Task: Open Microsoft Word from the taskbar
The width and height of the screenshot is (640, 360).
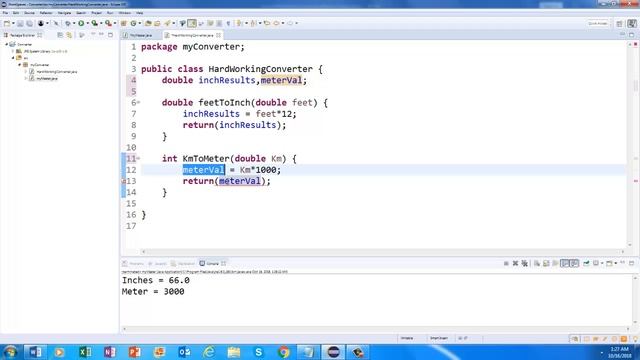Action: coord(35,352)
